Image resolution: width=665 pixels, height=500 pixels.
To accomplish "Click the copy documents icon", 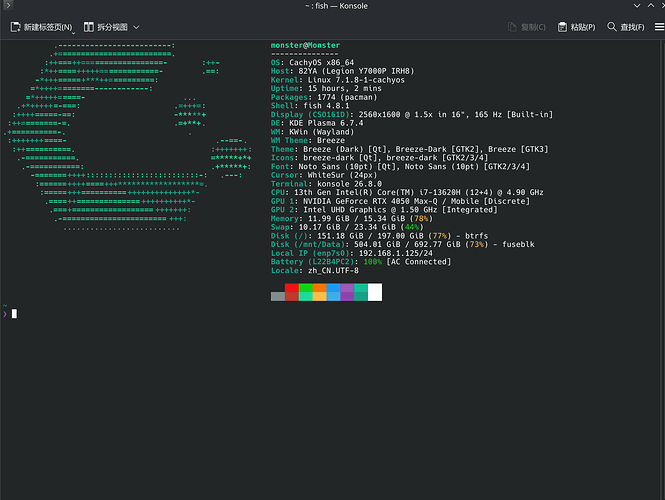I will (512, 27).
